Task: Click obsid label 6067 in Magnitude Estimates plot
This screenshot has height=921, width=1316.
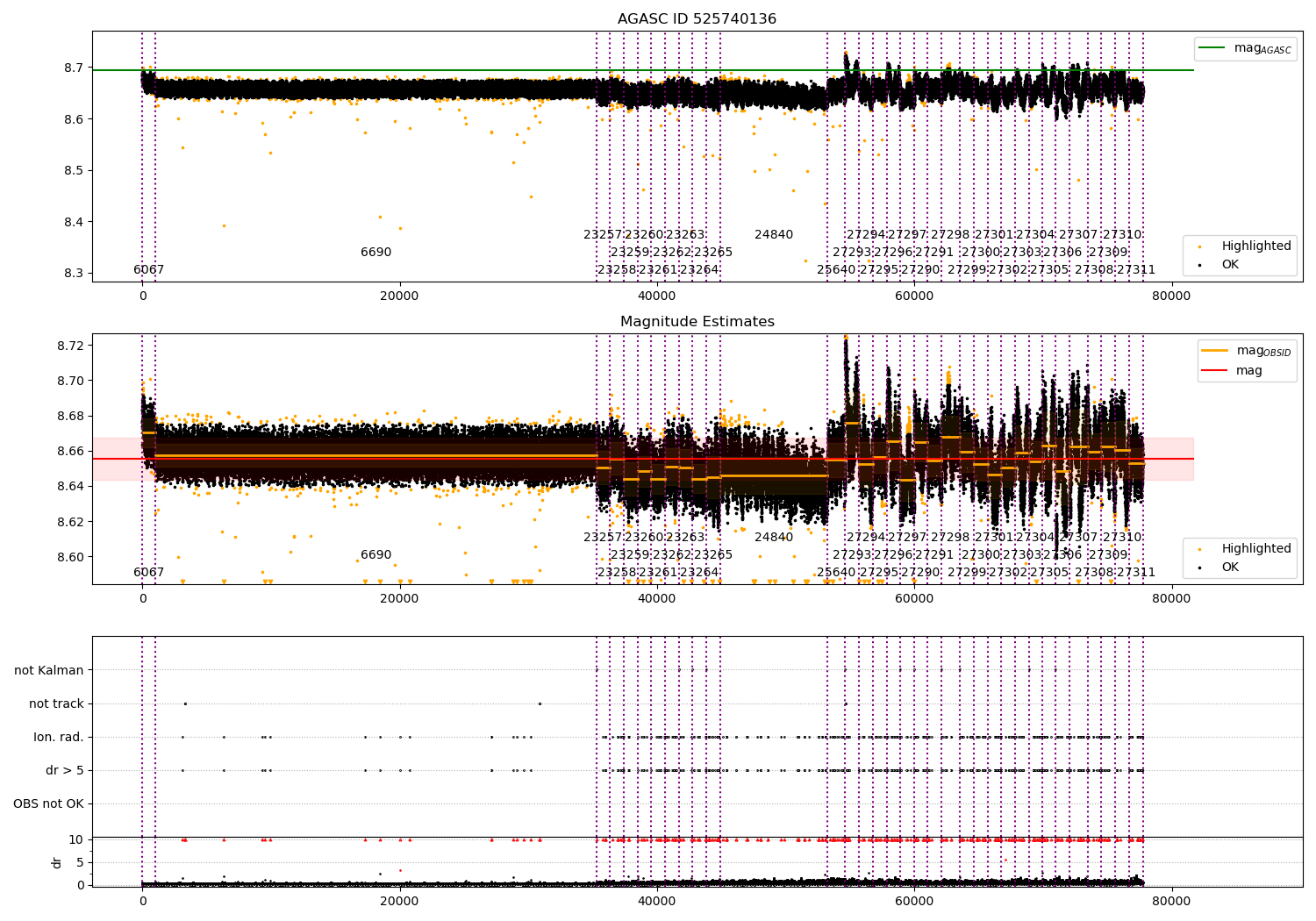Action: coord(148,572)
